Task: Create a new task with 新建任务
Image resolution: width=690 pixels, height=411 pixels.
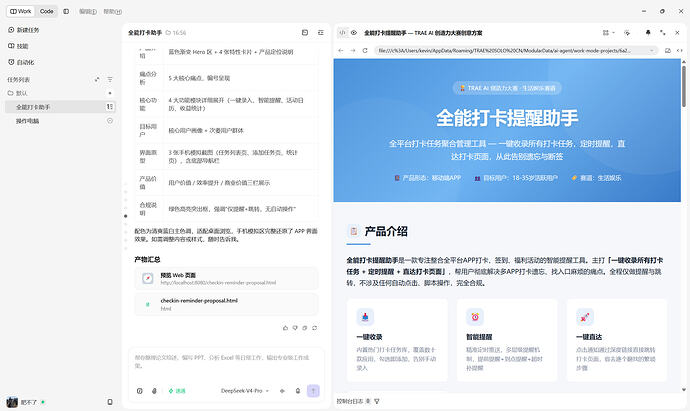Action: tap(24, 30)
